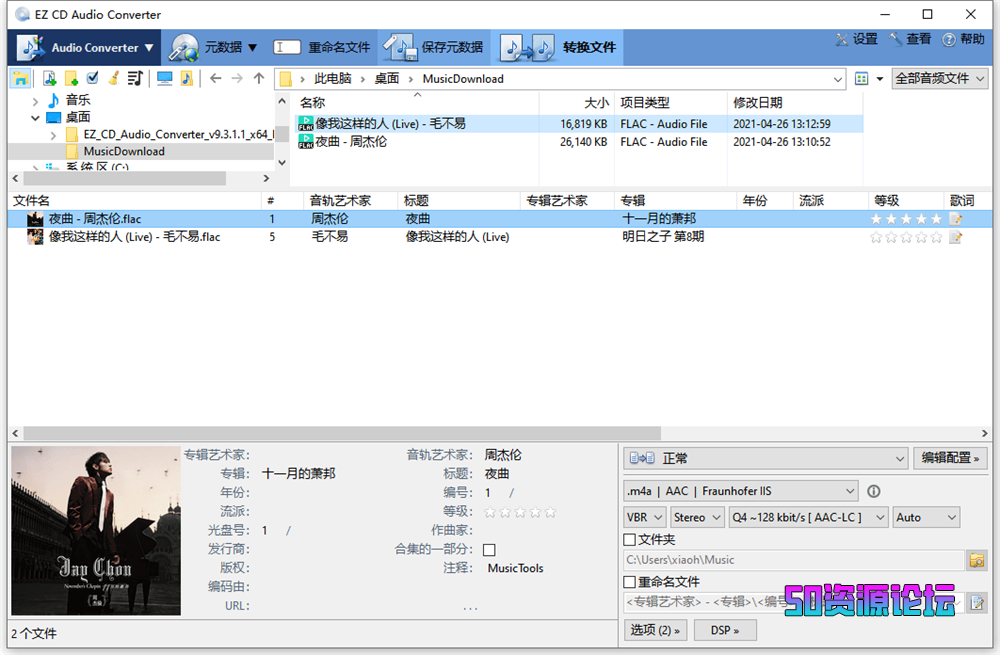
Task: Click the 编辑配置 button
Action: pos(950,458)
